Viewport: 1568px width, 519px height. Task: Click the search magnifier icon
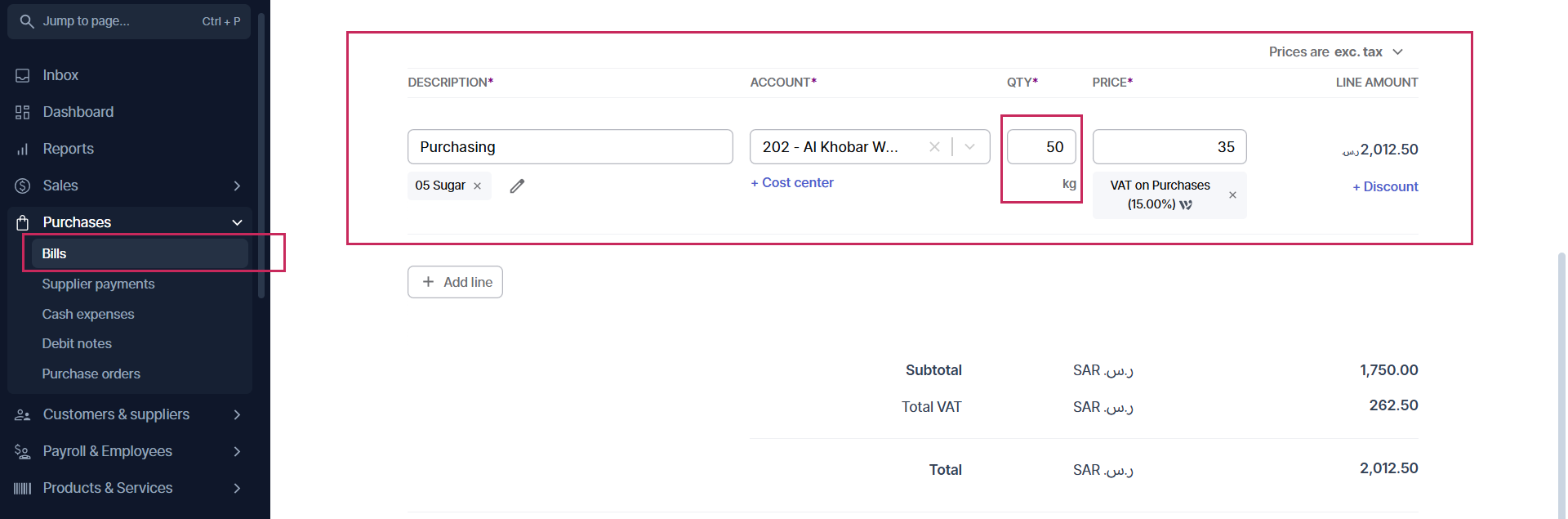point(27,21)
